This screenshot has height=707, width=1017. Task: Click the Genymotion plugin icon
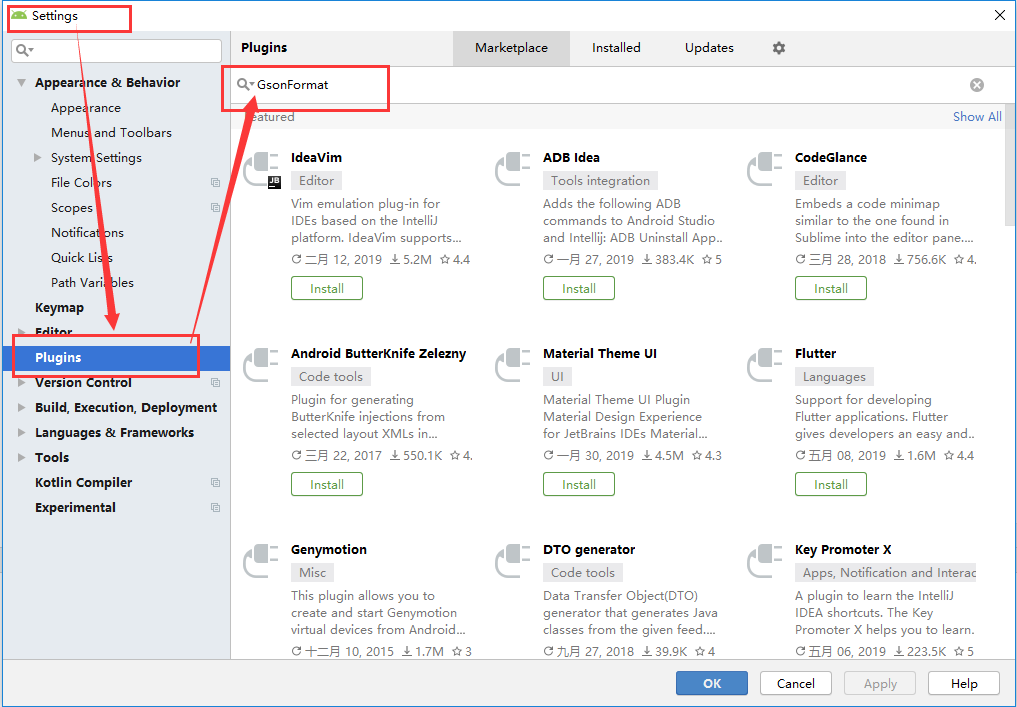point(261,560)
